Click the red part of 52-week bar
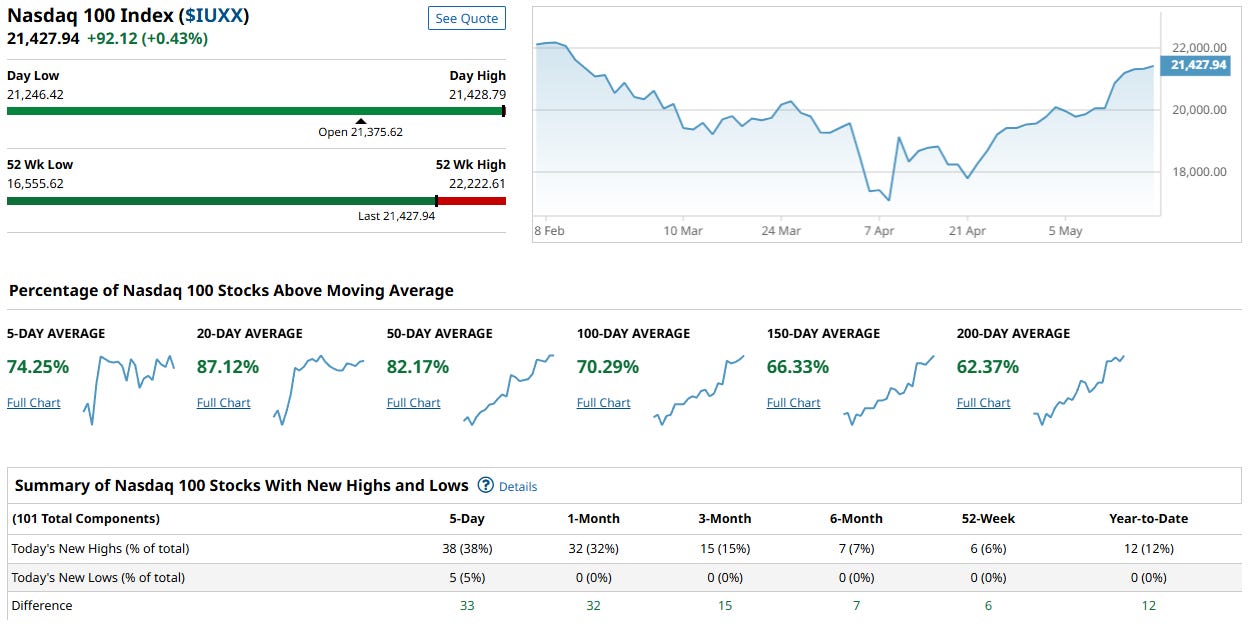The width and height of the screenshot is (1250, 626). pos(472,201)
